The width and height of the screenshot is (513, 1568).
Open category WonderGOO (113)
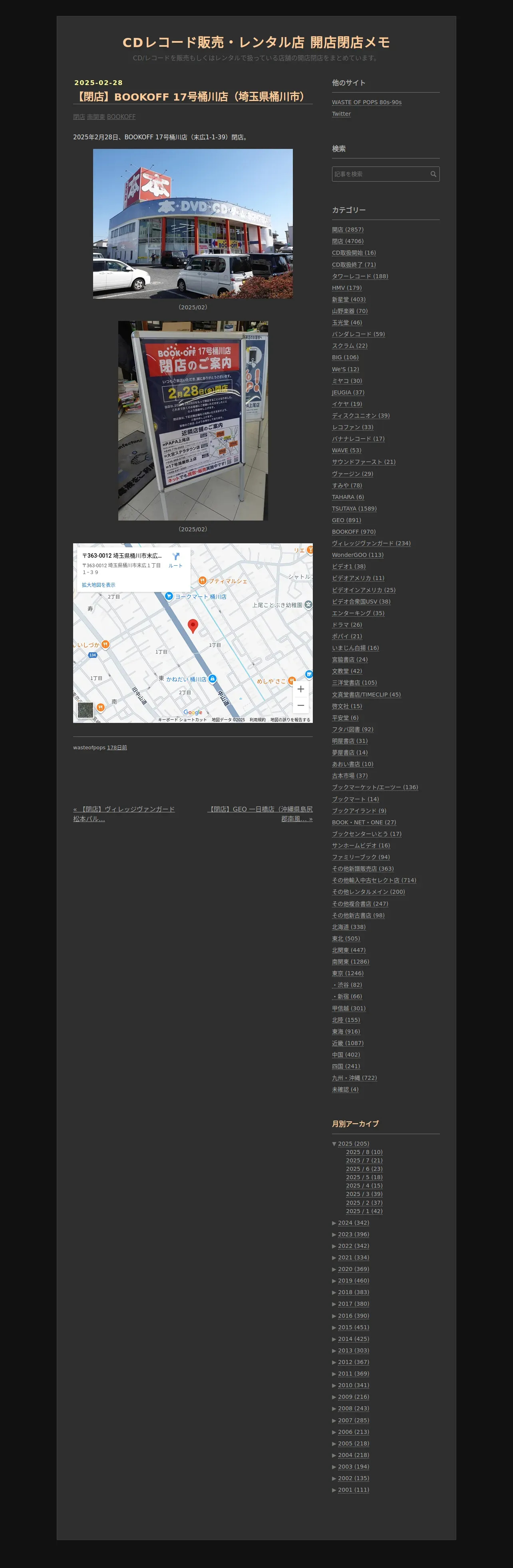358,555
